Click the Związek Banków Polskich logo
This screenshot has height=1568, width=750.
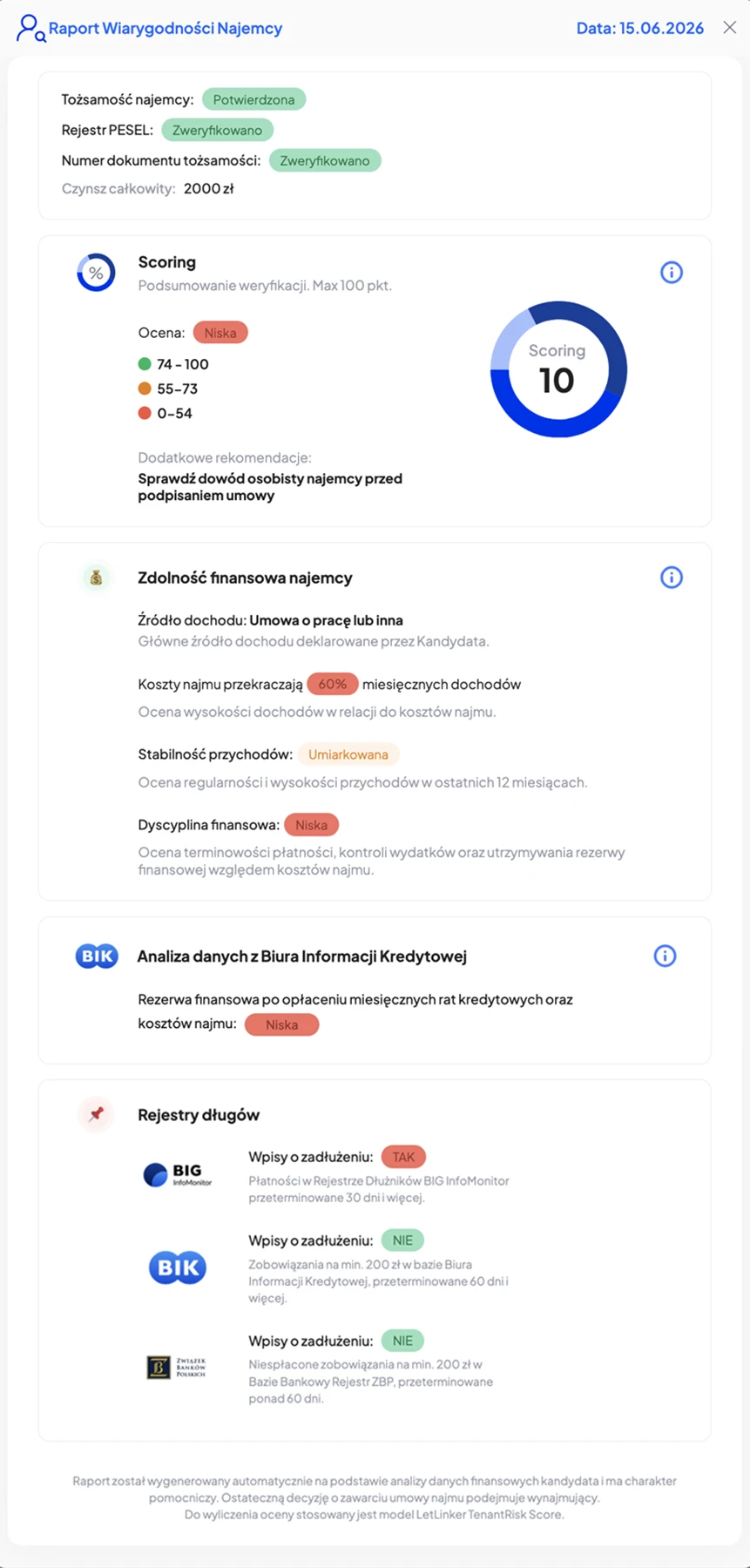[x=176, y=1367]
